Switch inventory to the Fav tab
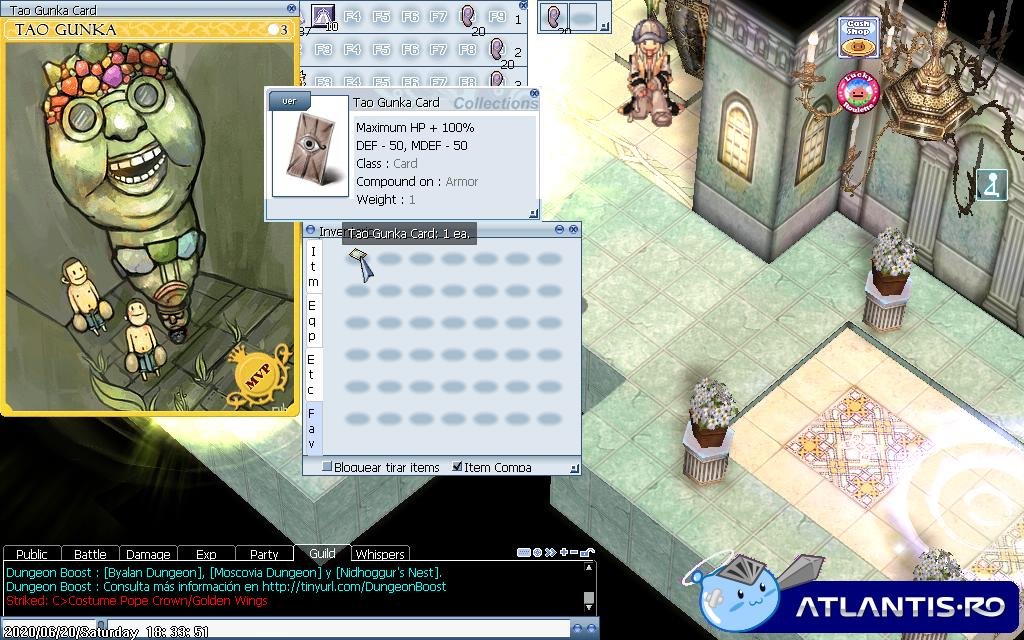 tap(313, 428)
